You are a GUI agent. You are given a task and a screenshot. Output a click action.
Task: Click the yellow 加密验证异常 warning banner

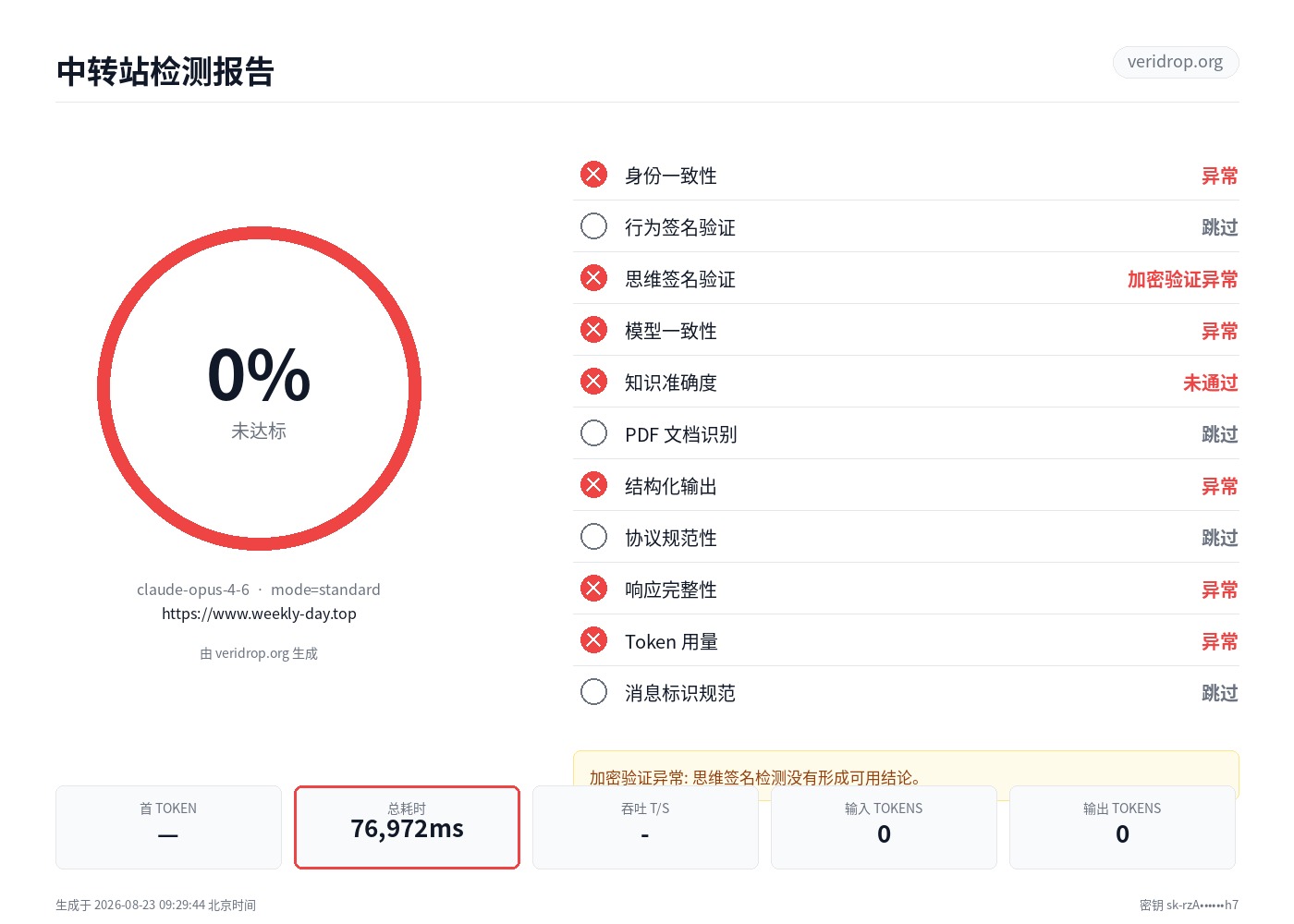point(906,769)
